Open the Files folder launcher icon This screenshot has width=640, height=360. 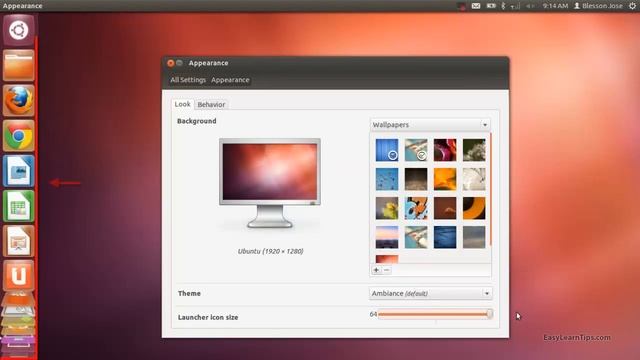pyautogui.click(x=18, y=65)
